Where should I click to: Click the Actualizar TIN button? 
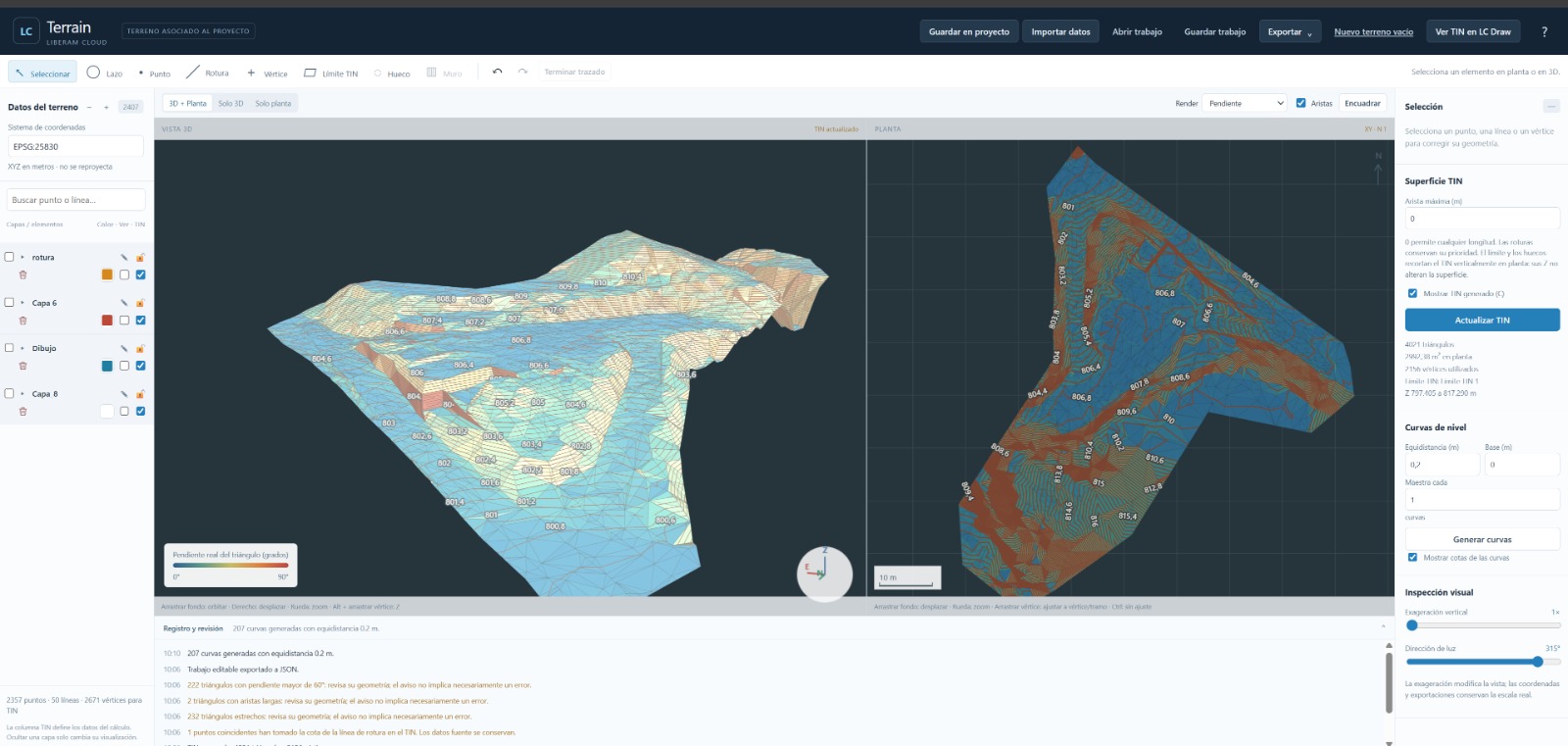click(x=1482, y=321)
